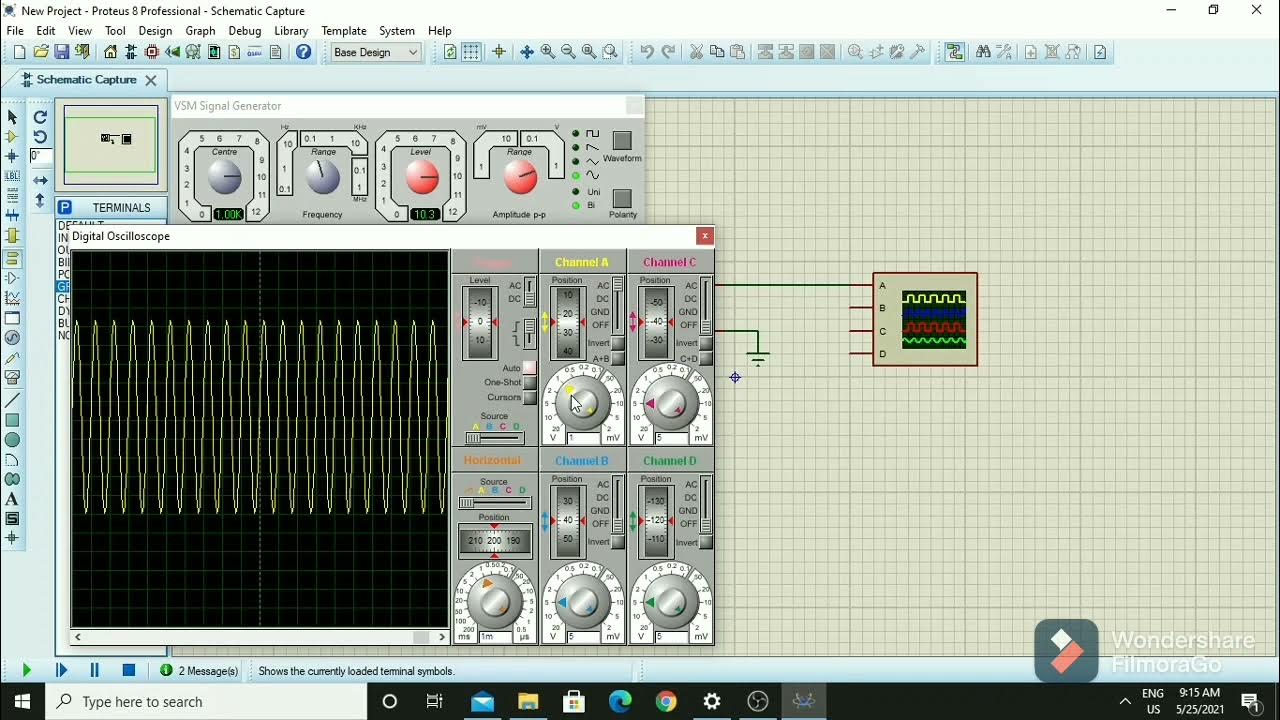Toggle Channel B Invert button
The width and height of the screenshot is (1280, 720).
point(618,542)
